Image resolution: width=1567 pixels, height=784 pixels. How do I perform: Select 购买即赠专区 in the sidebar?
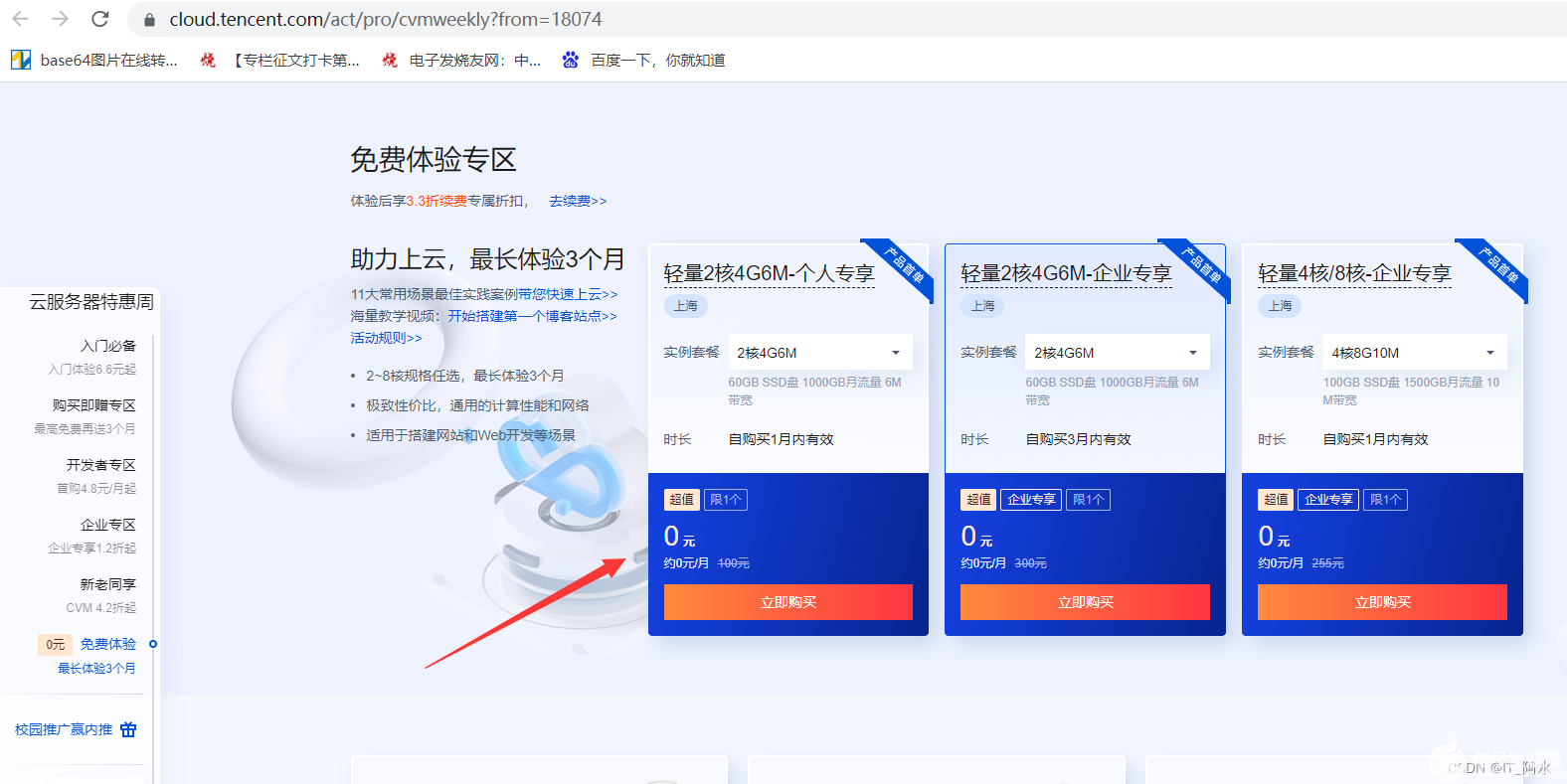(94, 405)
